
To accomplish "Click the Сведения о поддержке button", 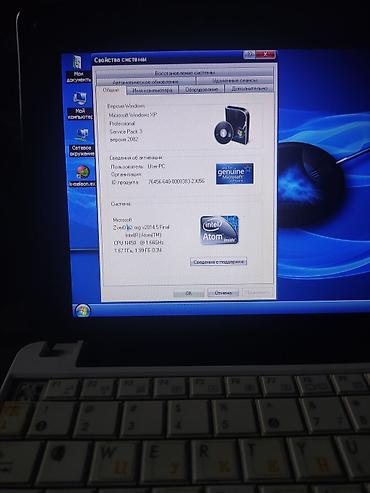I will pyautogui.click(x=219, y=262).
